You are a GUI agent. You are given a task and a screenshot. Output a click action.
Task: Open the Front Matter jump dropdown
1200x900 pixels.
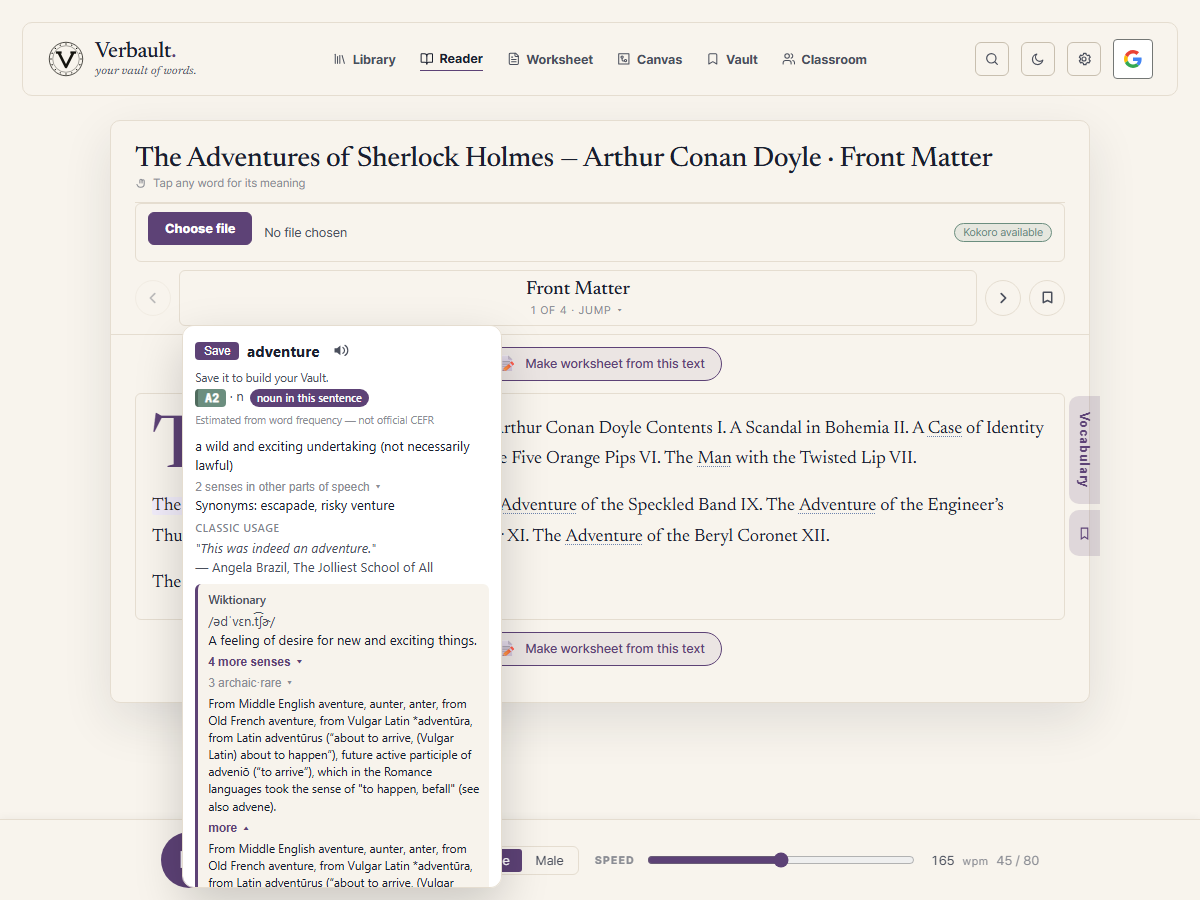point(578,298)
